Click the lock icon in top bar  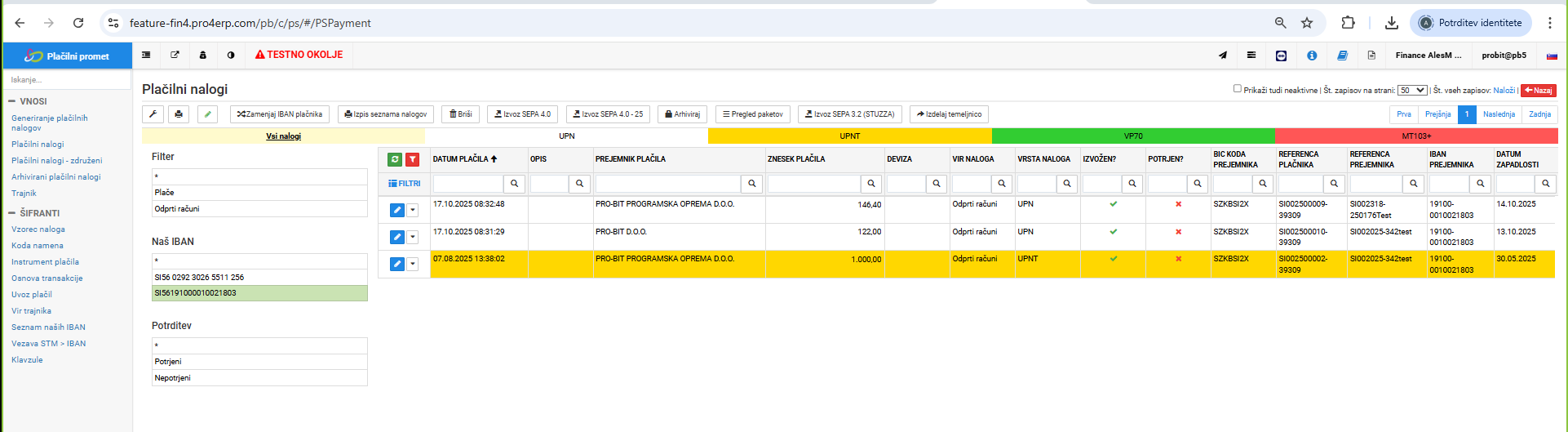coord(203,55)
